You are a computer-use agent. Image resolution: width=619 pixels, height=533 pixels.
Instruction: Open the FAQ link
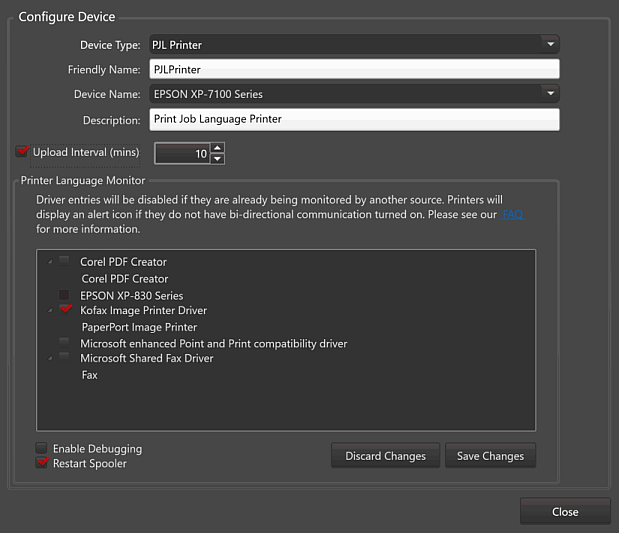tap(512, 214)
